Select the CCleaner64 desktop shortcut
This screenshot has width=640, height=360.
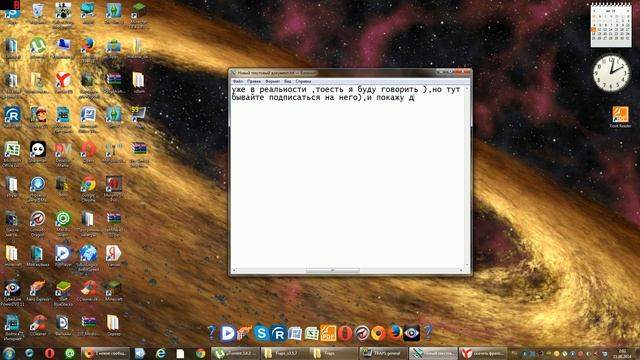tap(88, 291)
